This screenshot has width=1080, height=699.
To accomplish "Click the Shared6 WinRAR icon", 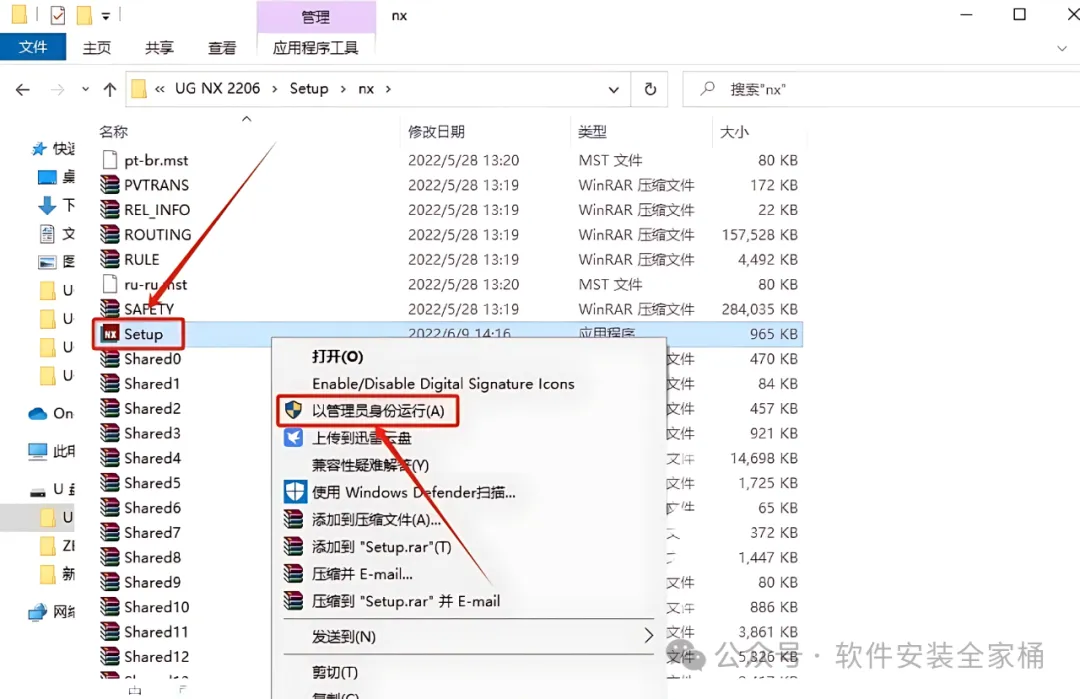I will point(110,508).
